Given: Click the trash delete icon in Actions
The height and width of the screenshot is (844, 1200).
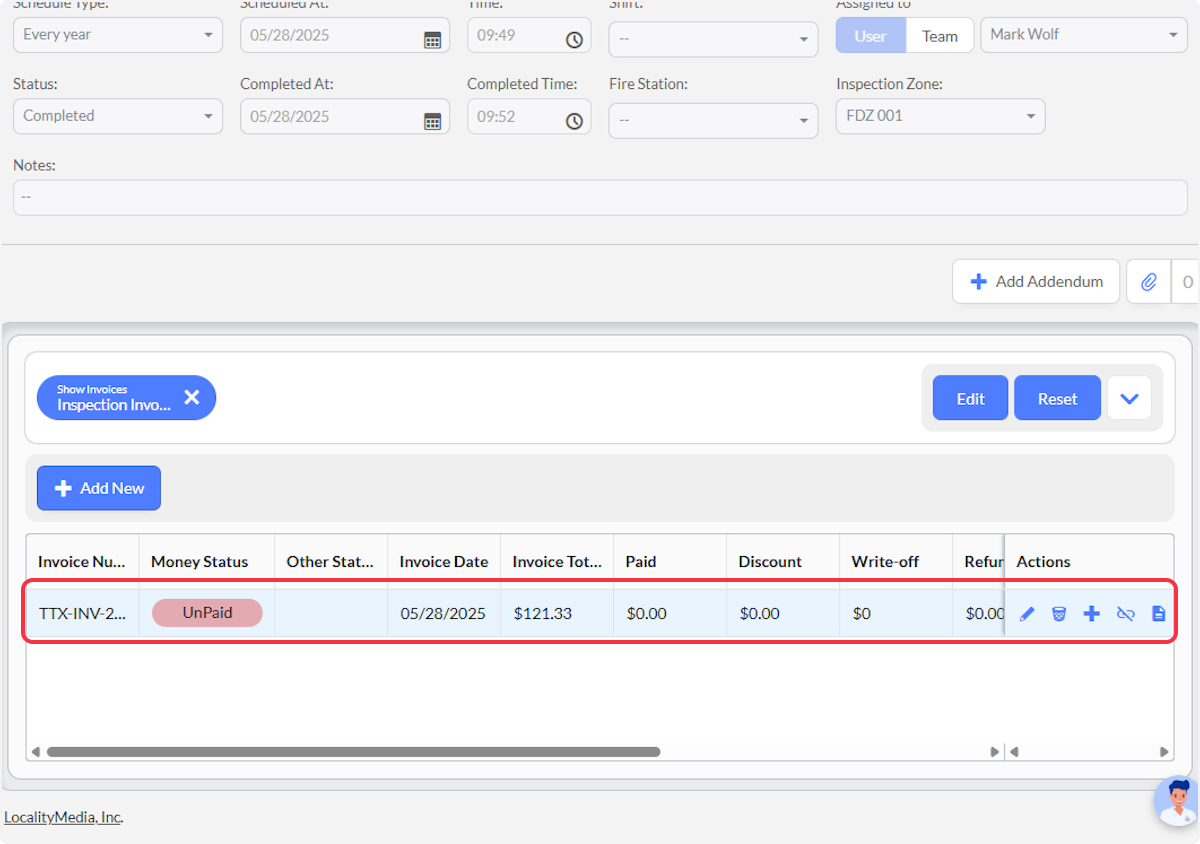Looking at the screenshot, I should 1059,614.
